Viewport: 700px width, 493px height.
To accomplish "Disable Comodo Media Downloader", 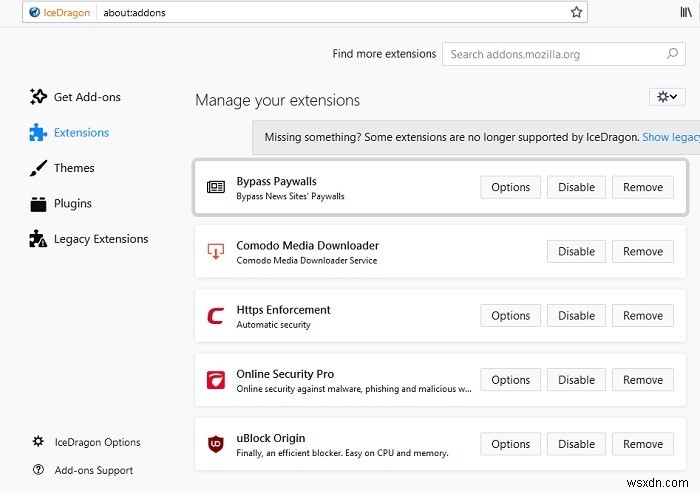I will (576, 251).
